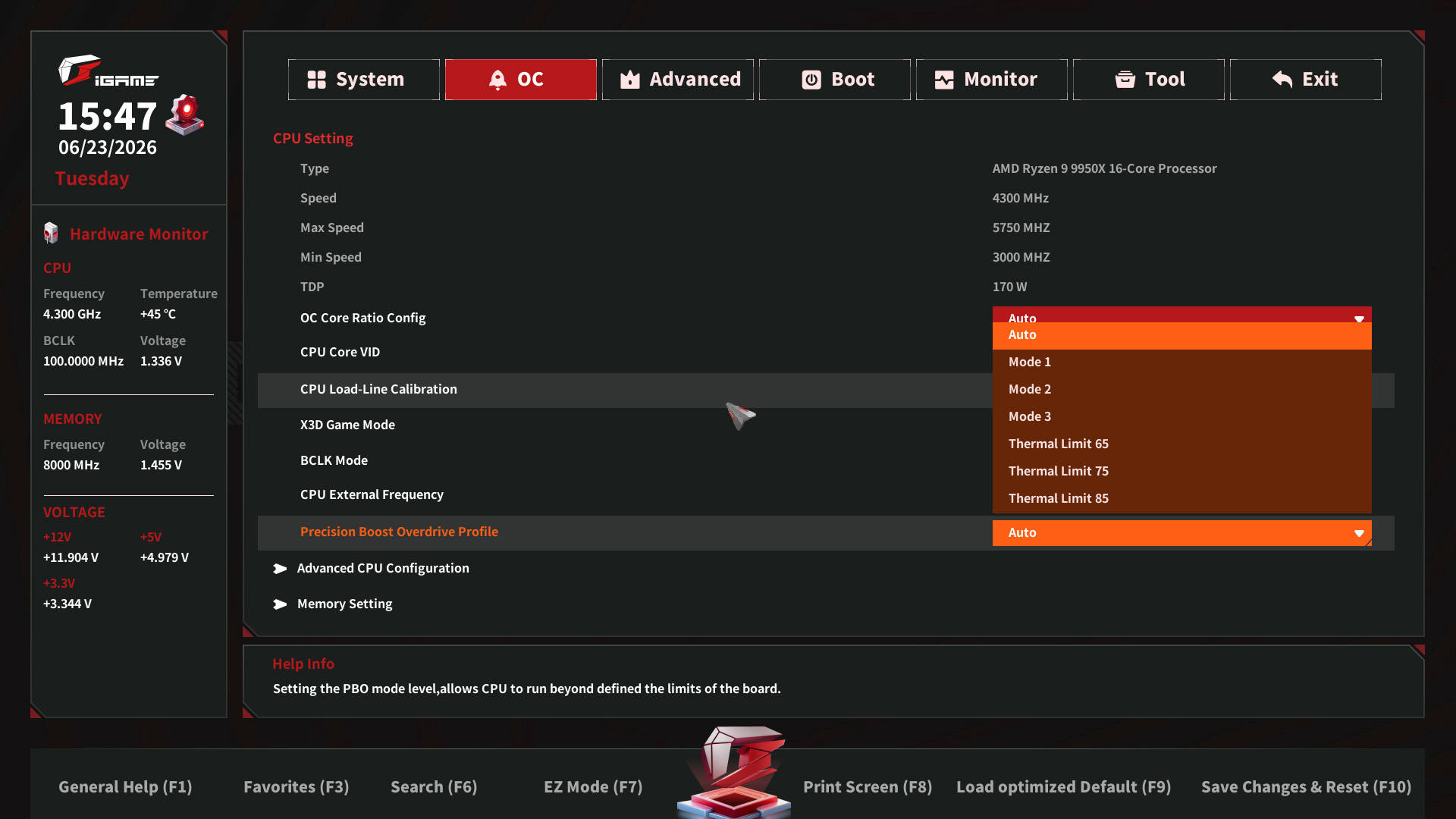Viewport: 1456px width, 819px height.
Task: Select the X3D Game Mode setting
Action: pos(347,425)
